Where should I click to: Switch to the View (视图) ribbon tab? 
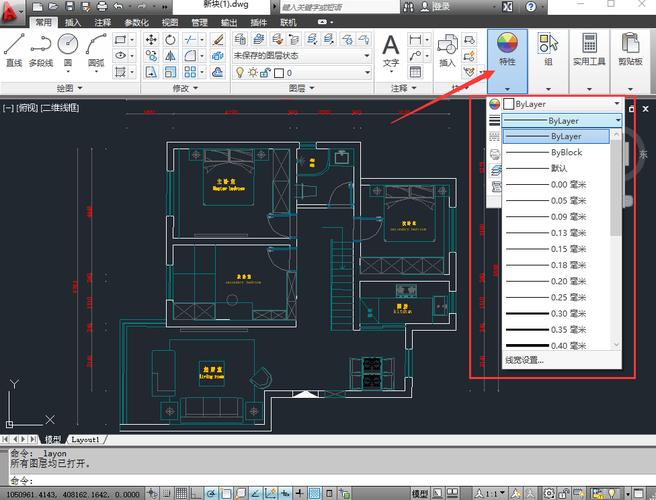tap(169, 22)
